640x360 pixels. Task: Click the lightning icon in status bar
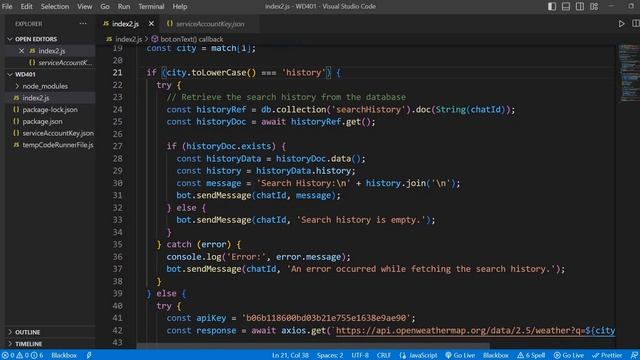tap(89, 356)
